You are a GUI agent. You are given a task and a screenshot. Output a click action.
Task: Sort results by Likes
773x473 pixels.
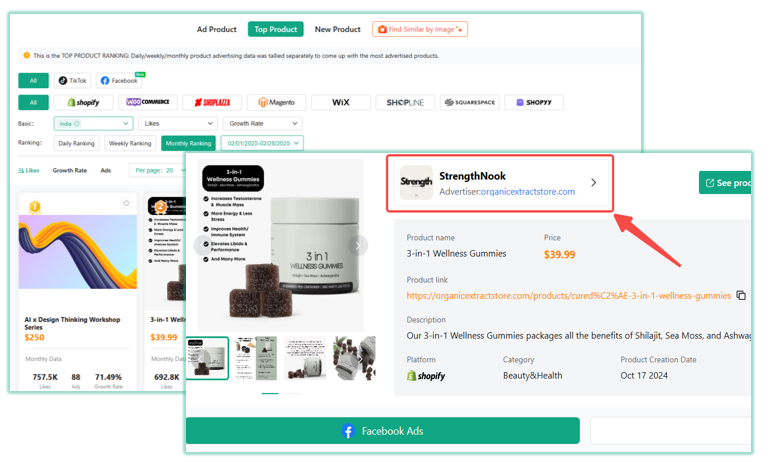point(29,170)
